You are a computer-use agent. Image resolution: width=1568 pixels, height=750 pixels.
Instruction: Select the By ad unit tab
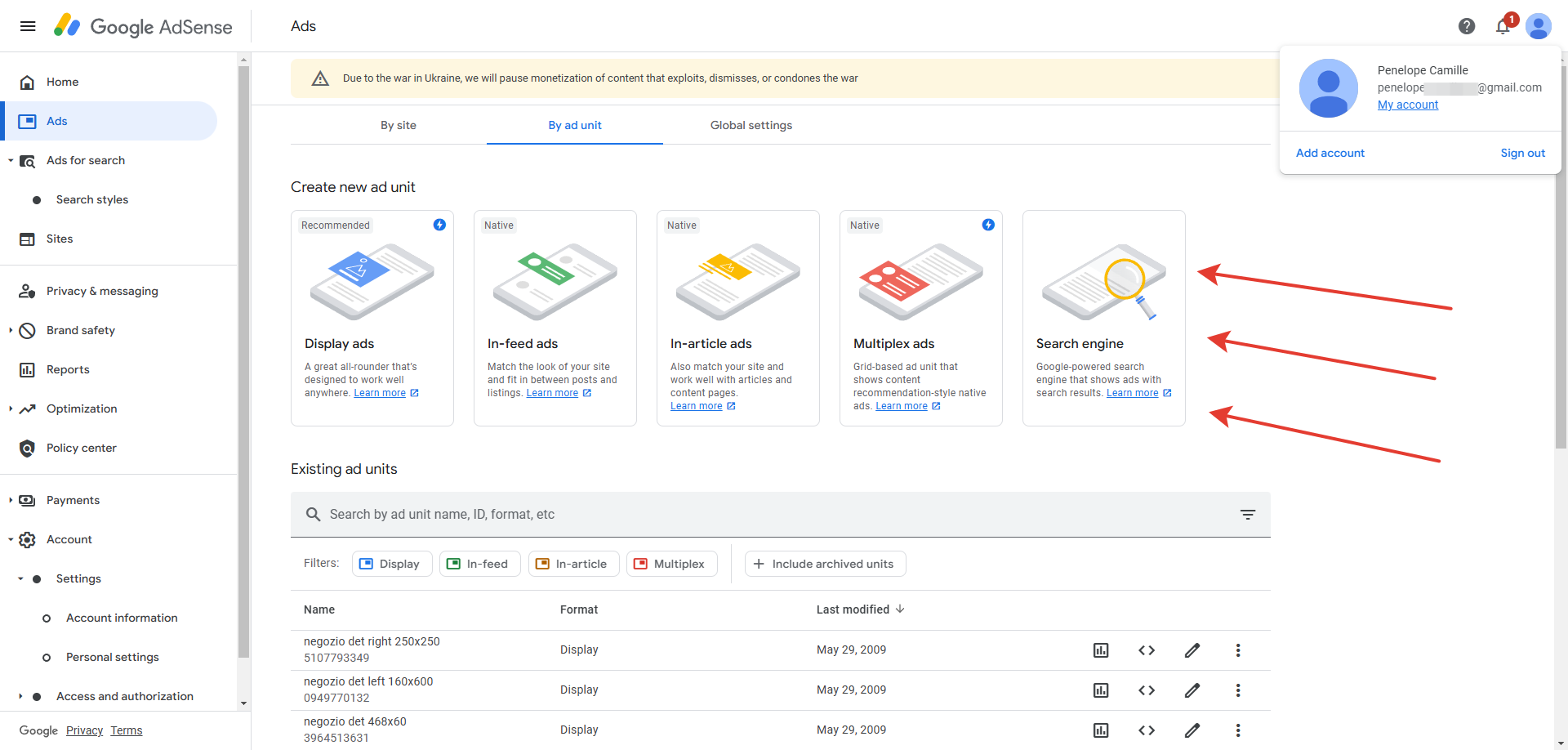[x=575, y=125]
